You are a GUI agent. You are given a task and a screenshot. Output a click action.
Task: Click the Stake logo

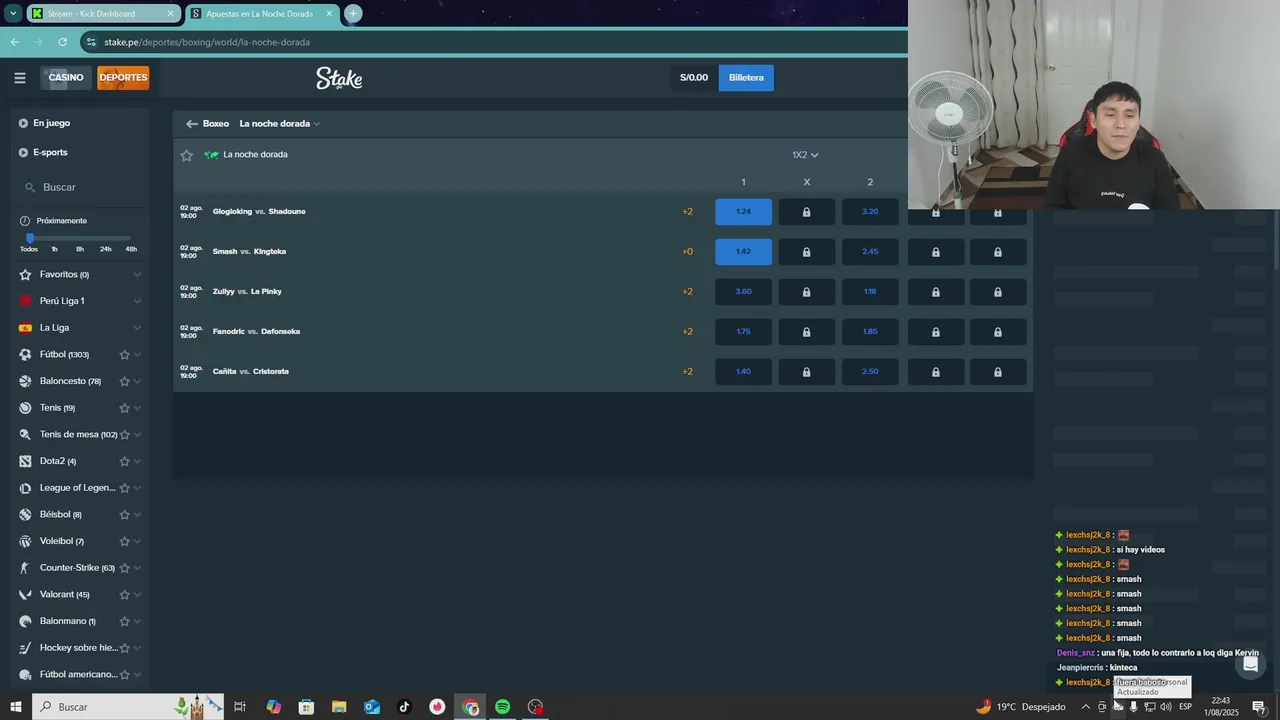(x=339, y=78)
